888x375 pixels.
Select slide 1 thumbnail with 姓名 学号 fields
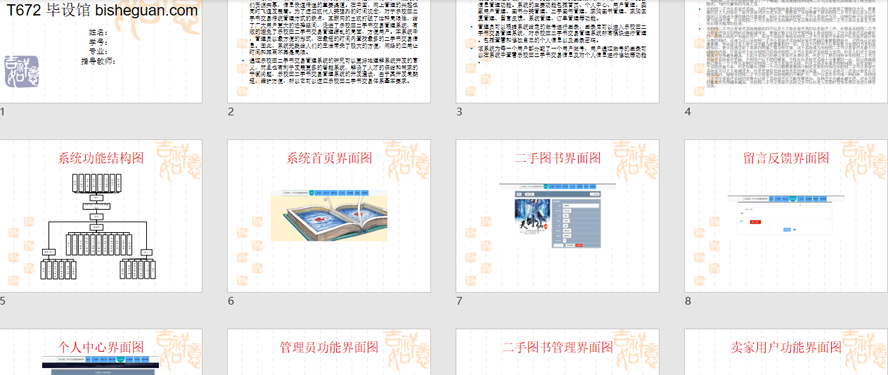[x=101, y=52]
